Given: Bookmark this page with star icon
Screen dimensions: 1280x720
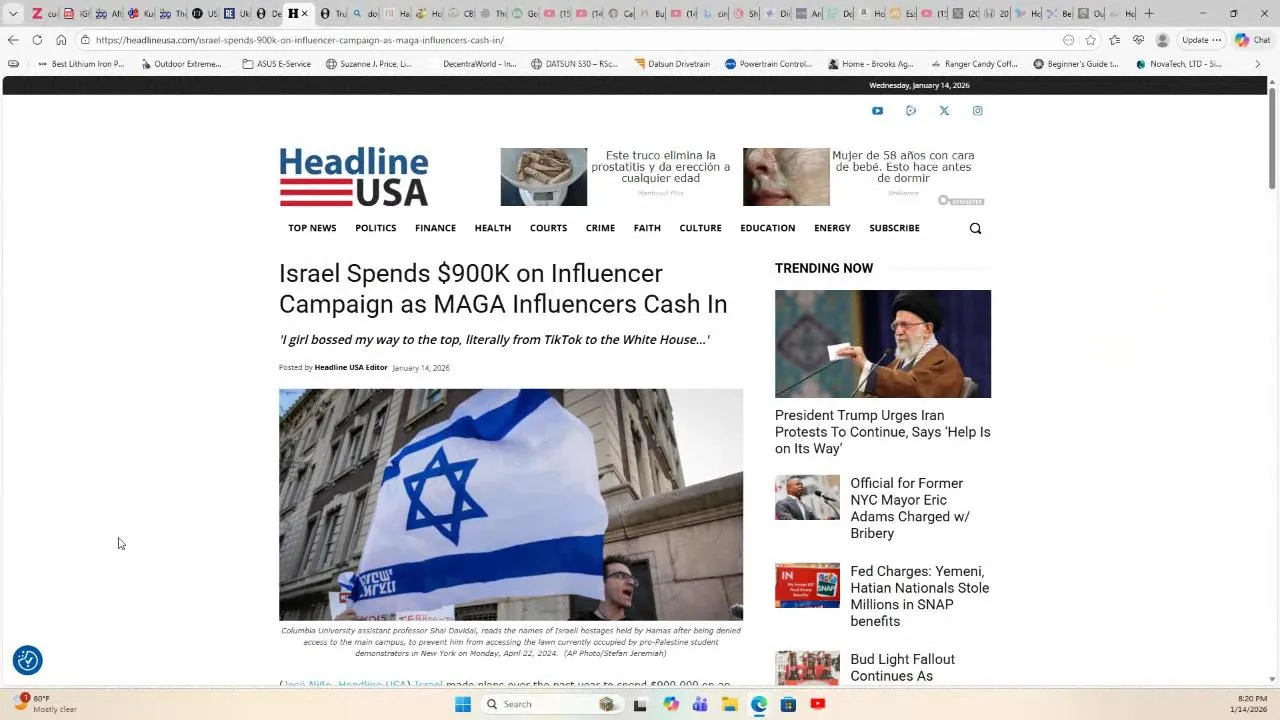Looking at the screenshot, I should [x=1090, y=40].
